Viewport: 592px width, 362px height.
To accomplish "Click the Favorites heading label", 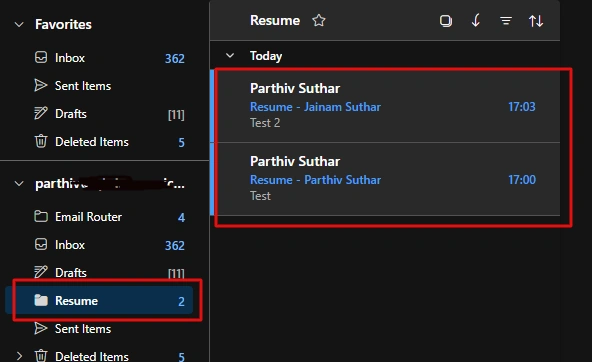I will point(63,25).
